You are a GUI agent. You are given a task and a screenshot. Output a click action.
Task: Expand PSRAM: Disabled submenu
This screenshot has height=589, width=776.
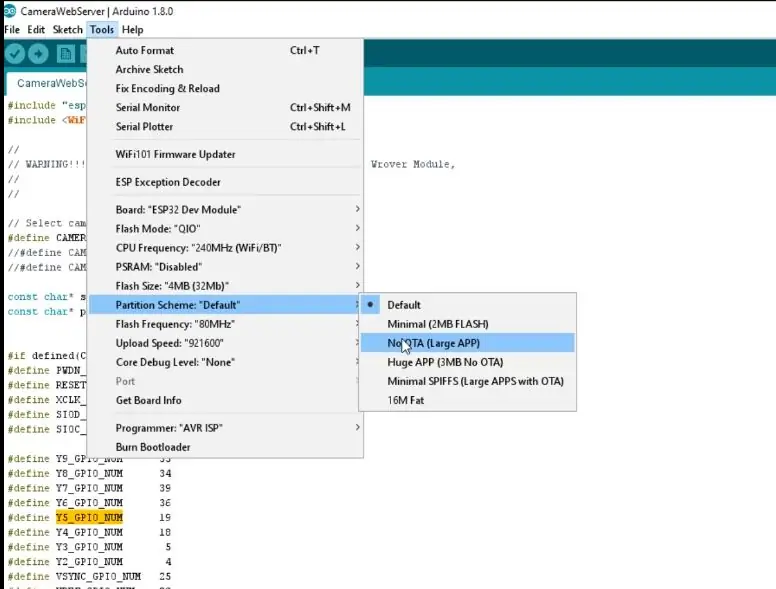225,267
